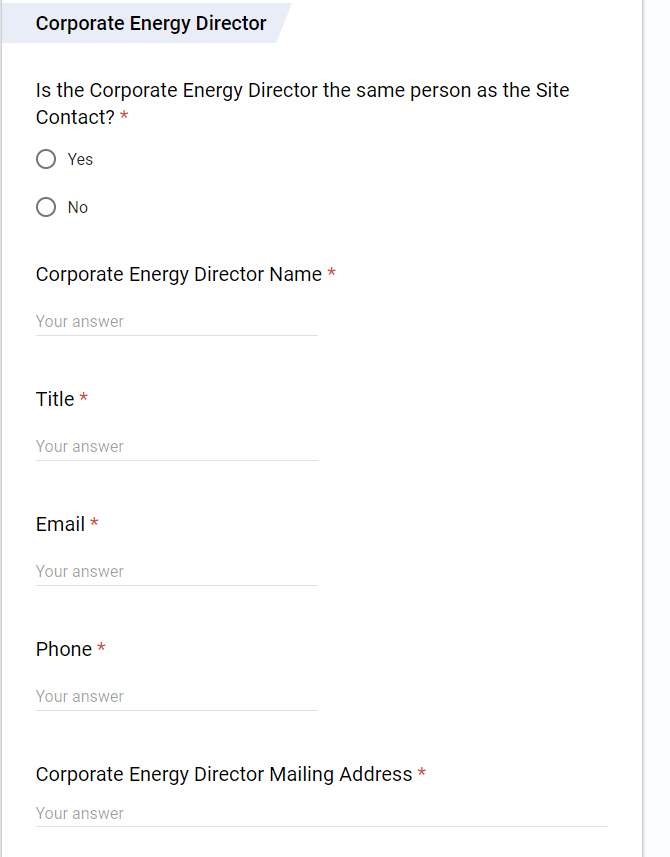
Task: Click the required asterisk beside Phone
Action: 101,649
